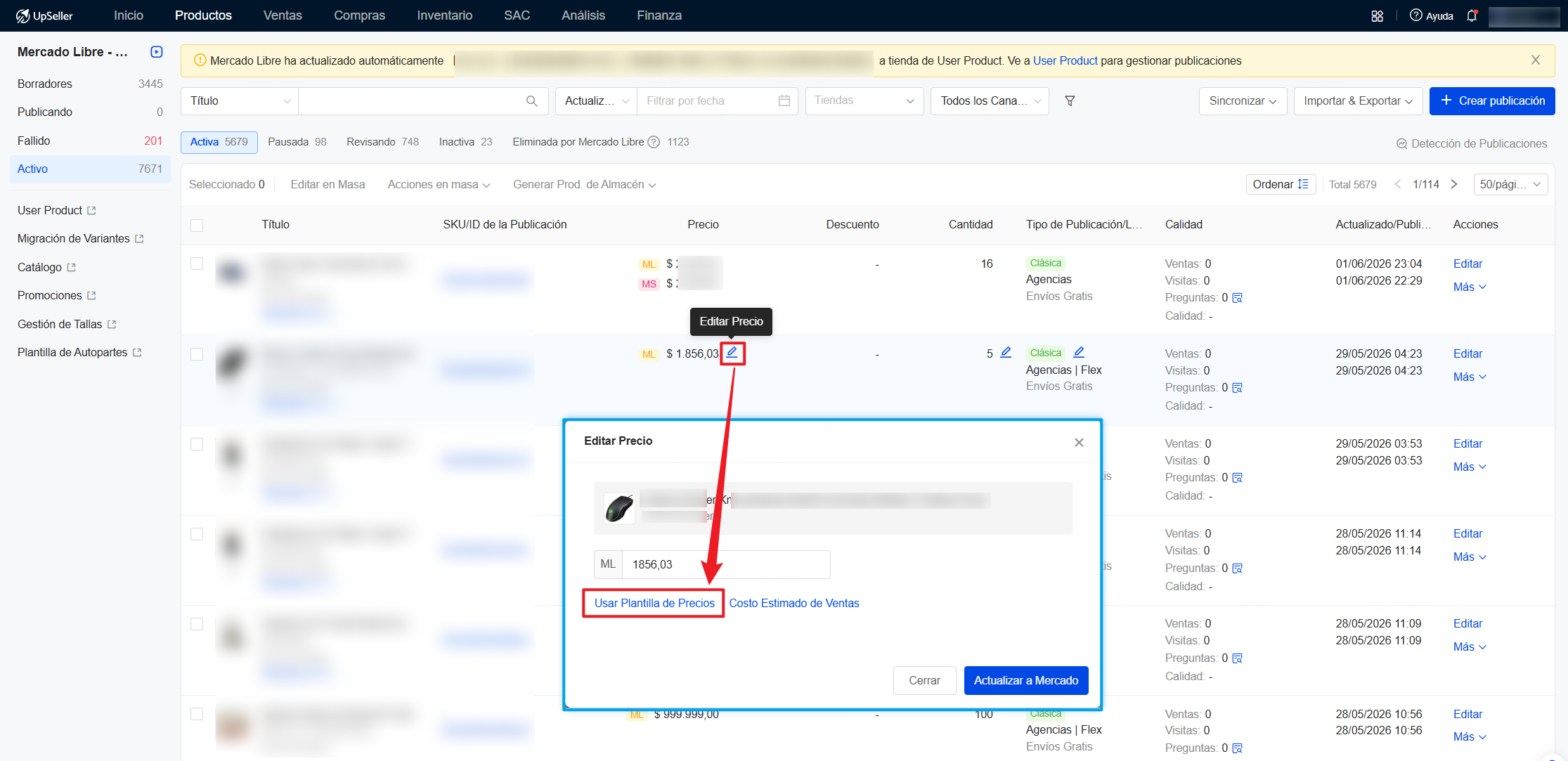The width and height of the screenshot is (1568, 761).
Task: Open Preguntas icon in the 29/05/2026 03:53 row
Action: pyautogui.click(x=1238, y=478)
